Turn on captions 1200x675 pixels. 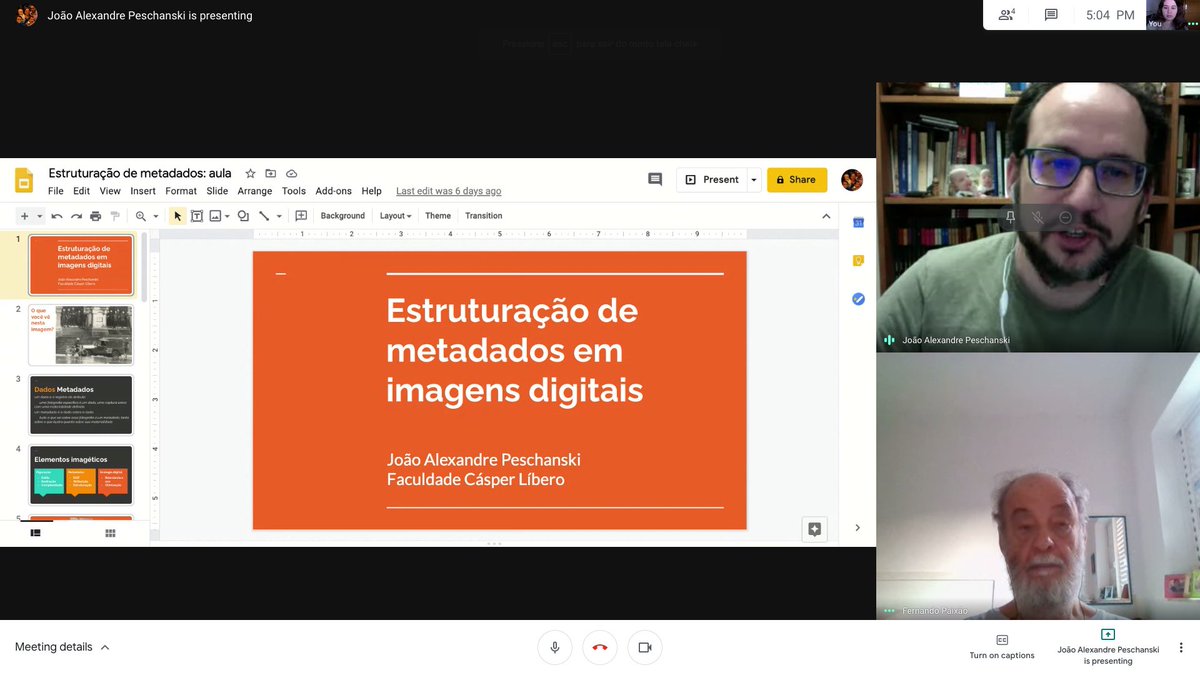click(1002, 646)
